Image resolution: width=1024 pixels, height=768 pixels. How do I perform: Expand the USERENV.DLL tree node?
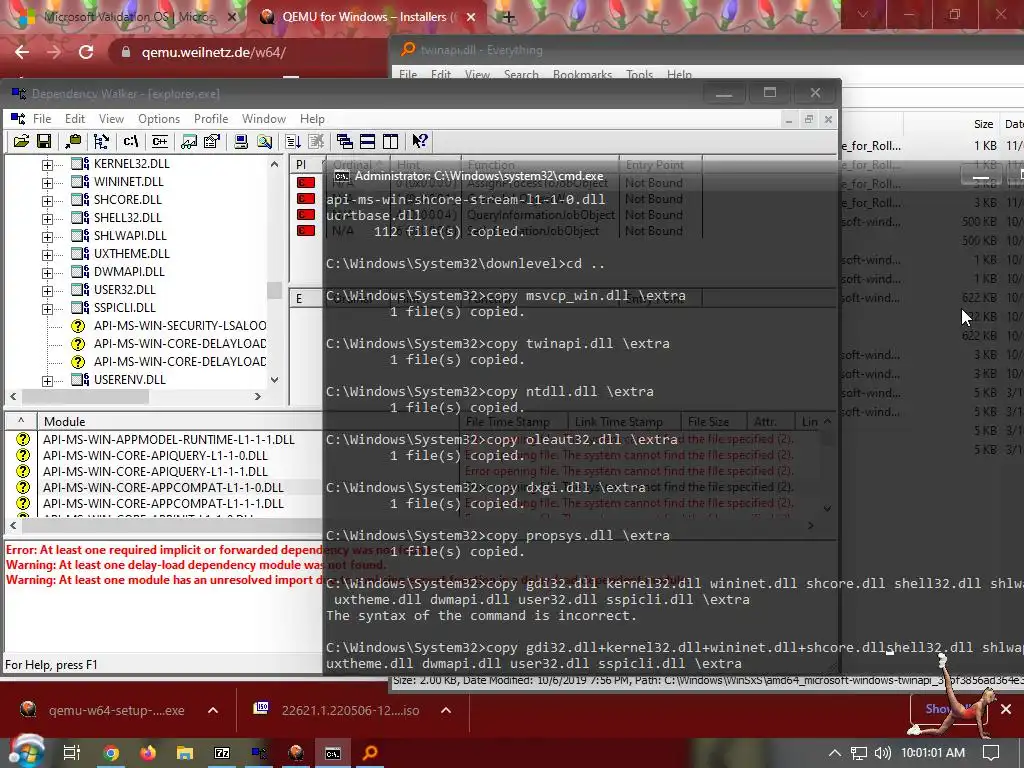coord(47,381)
